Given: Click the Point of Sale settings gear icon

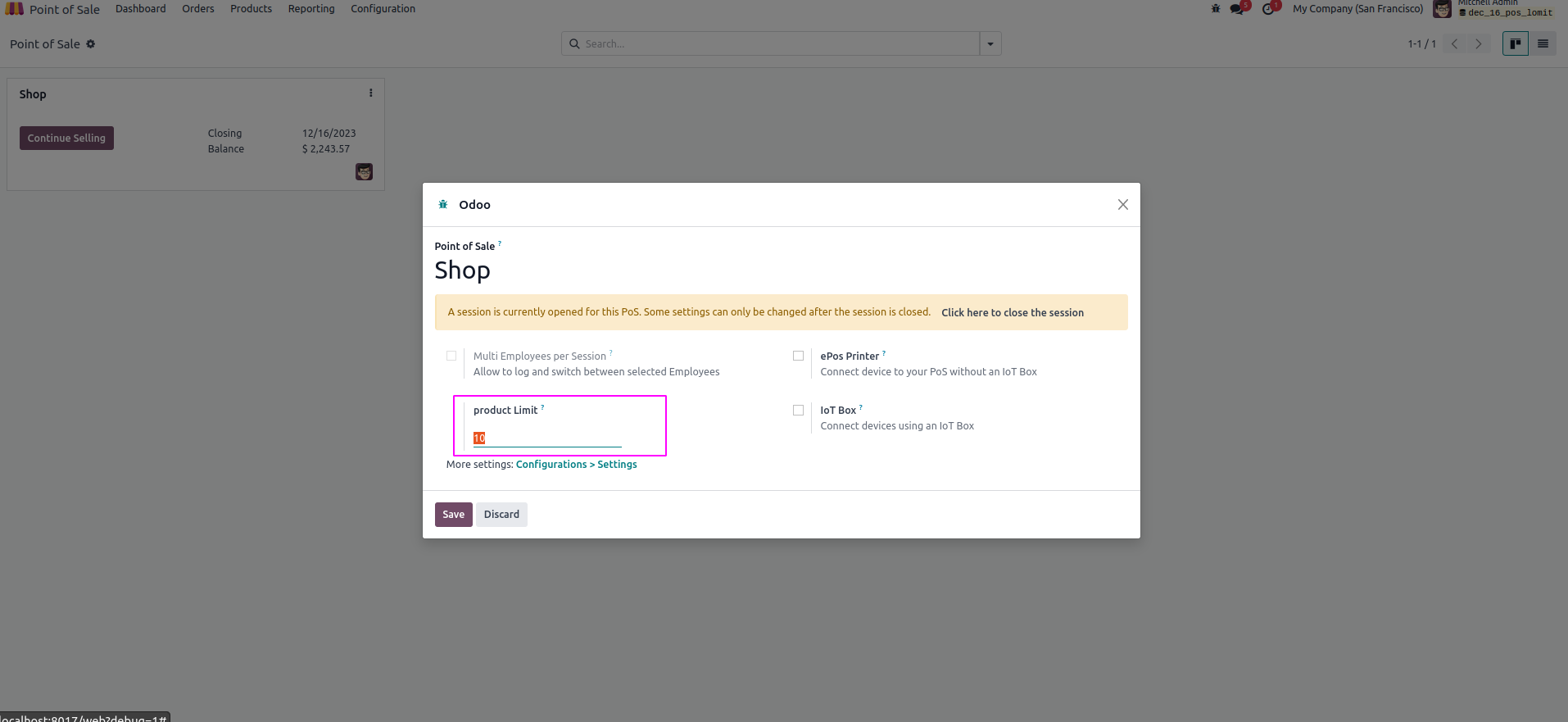Looking at the screenshot, I should (91, 44).
